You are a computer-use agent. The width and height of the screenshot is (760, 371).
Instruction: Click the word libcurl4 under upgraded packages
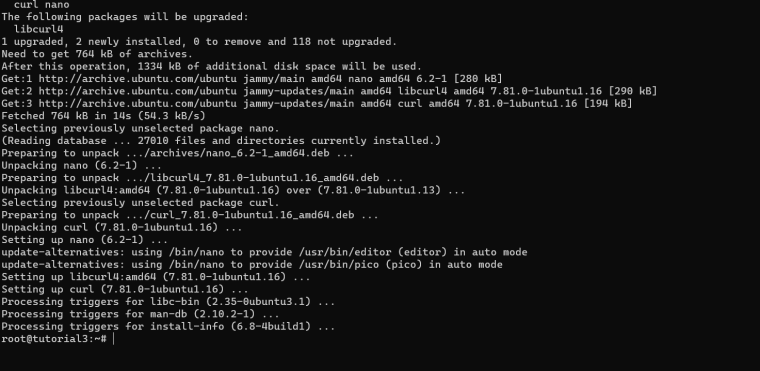(39, 29)
